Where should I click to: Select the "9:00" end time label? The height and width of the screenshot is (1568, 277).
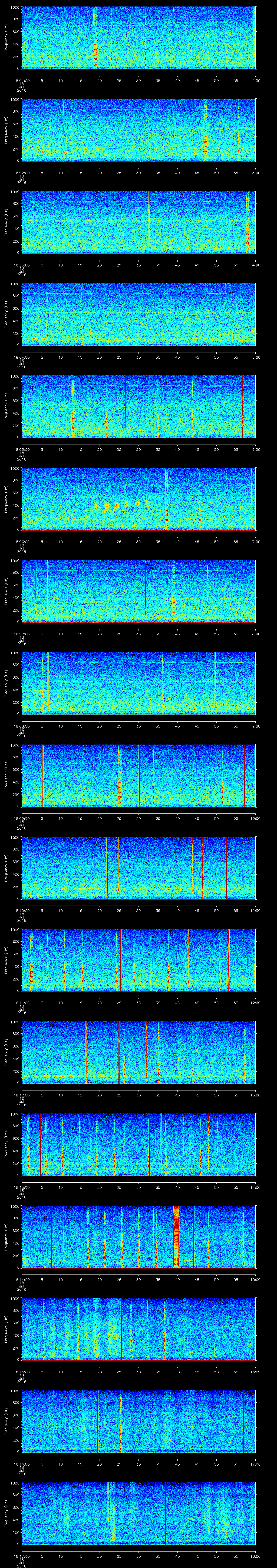click(256, 726)
